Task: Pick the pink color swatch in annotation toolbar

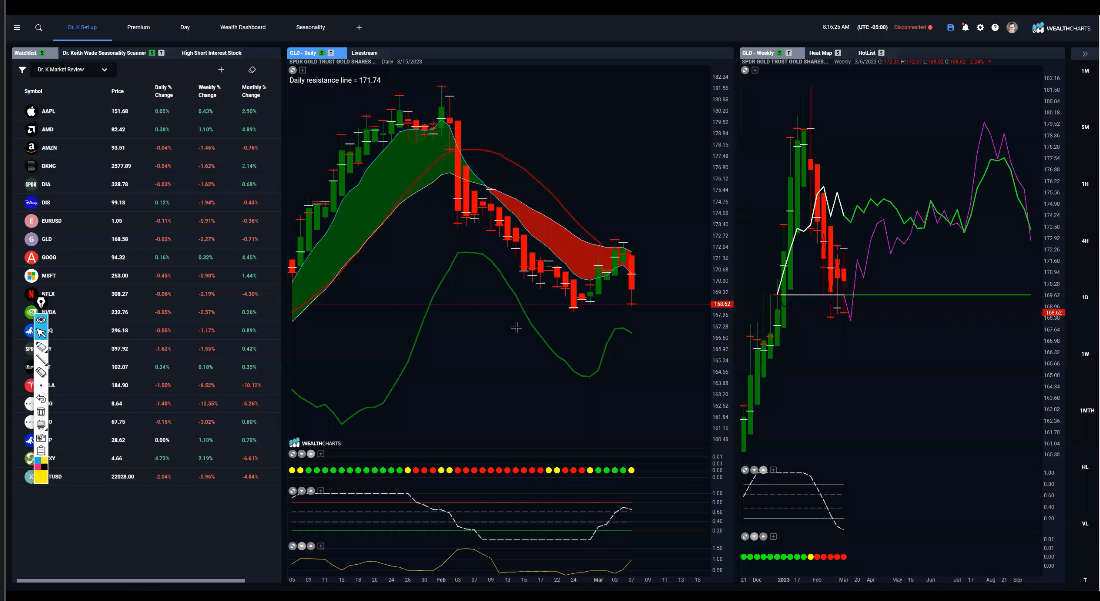Action: 38,466
